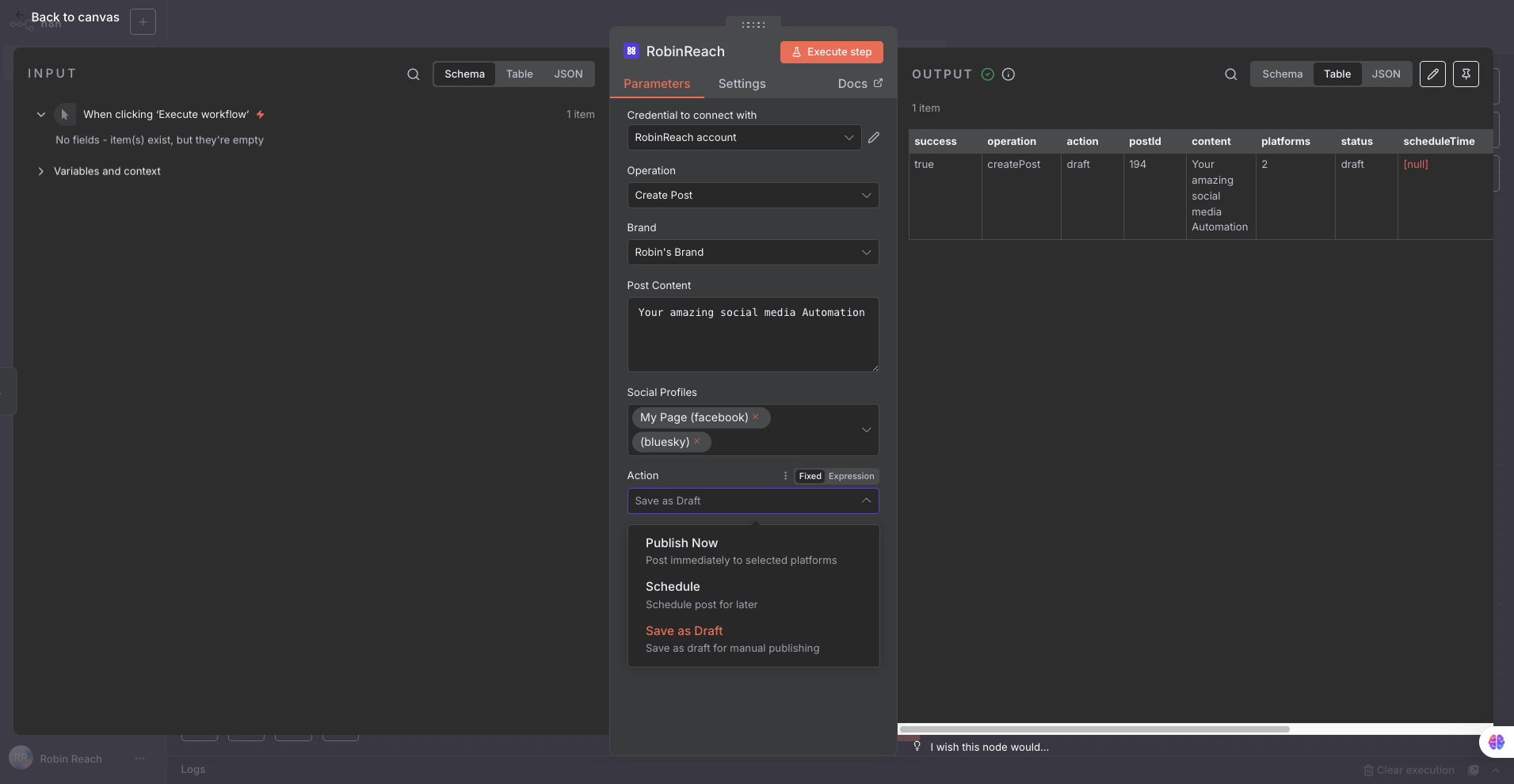Screen dimensions: 1514x784
Task: Switch the Action field to Fixed mode
Action: (x=810, y=476)
